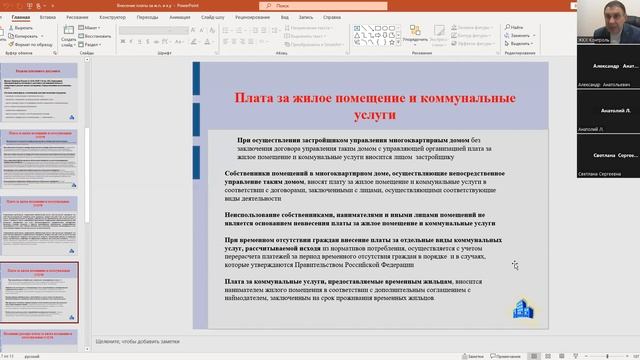
Task: Toggle Comments (Примечания) pane in status bar
Action: (506, 356)
